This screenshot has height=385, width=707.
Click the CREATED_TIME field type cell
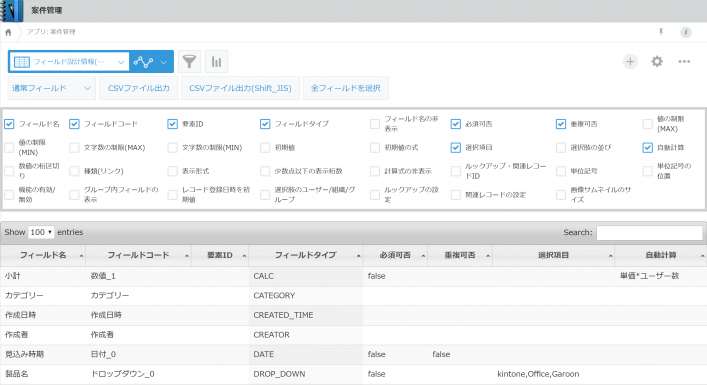[x=306, y=315]
